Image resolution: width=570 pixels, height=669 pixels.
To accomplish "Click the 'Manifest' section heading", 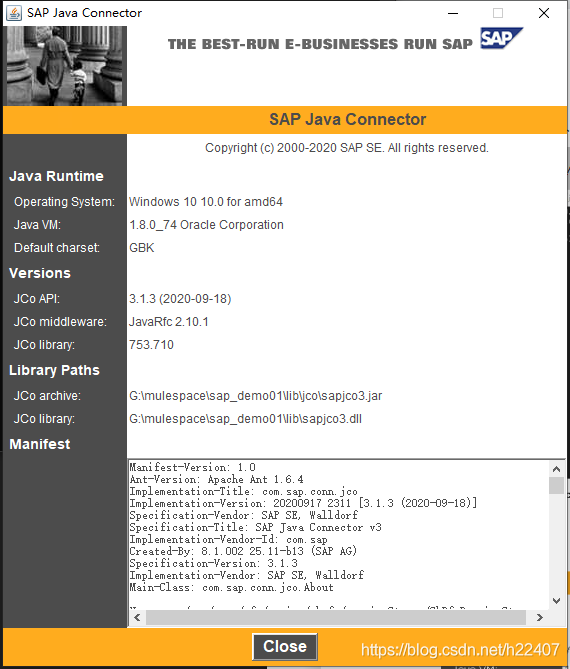I will pyautogui.click(x=40, y=444).
